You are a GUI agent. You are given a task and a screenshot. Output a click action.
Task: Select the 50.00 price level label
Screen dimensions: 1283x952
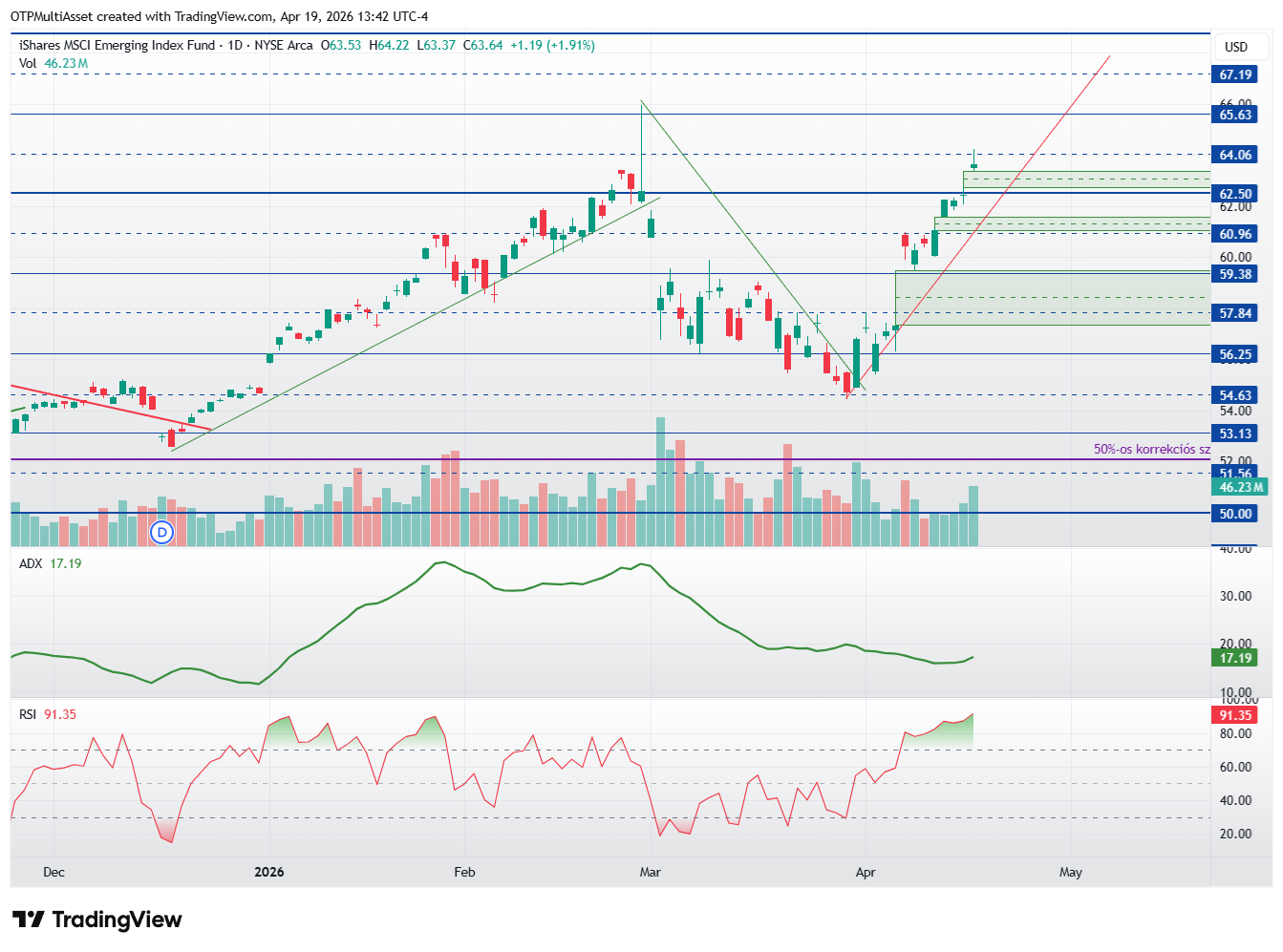[1235, 514]
